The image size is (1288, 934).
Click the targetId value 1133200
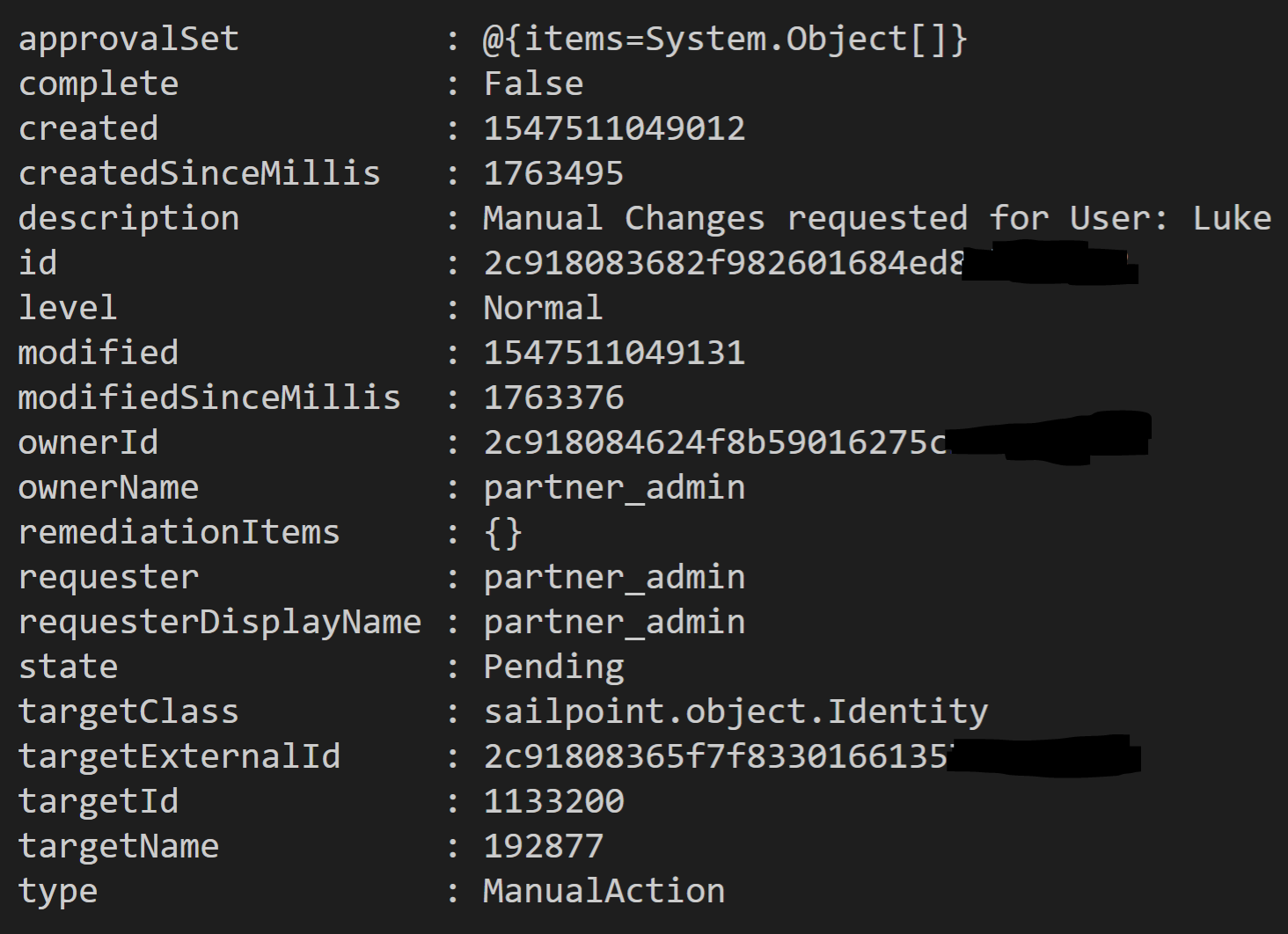553,802
